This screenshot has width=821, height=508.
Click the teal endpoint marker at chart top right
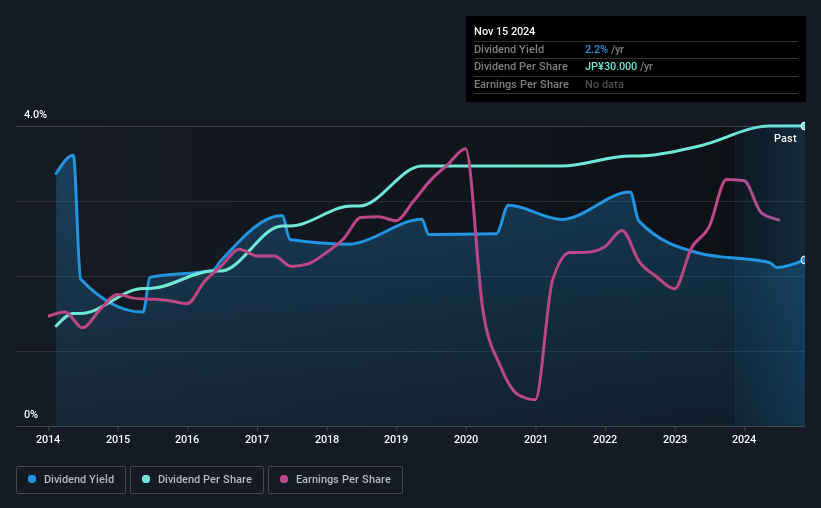[803, 126]
